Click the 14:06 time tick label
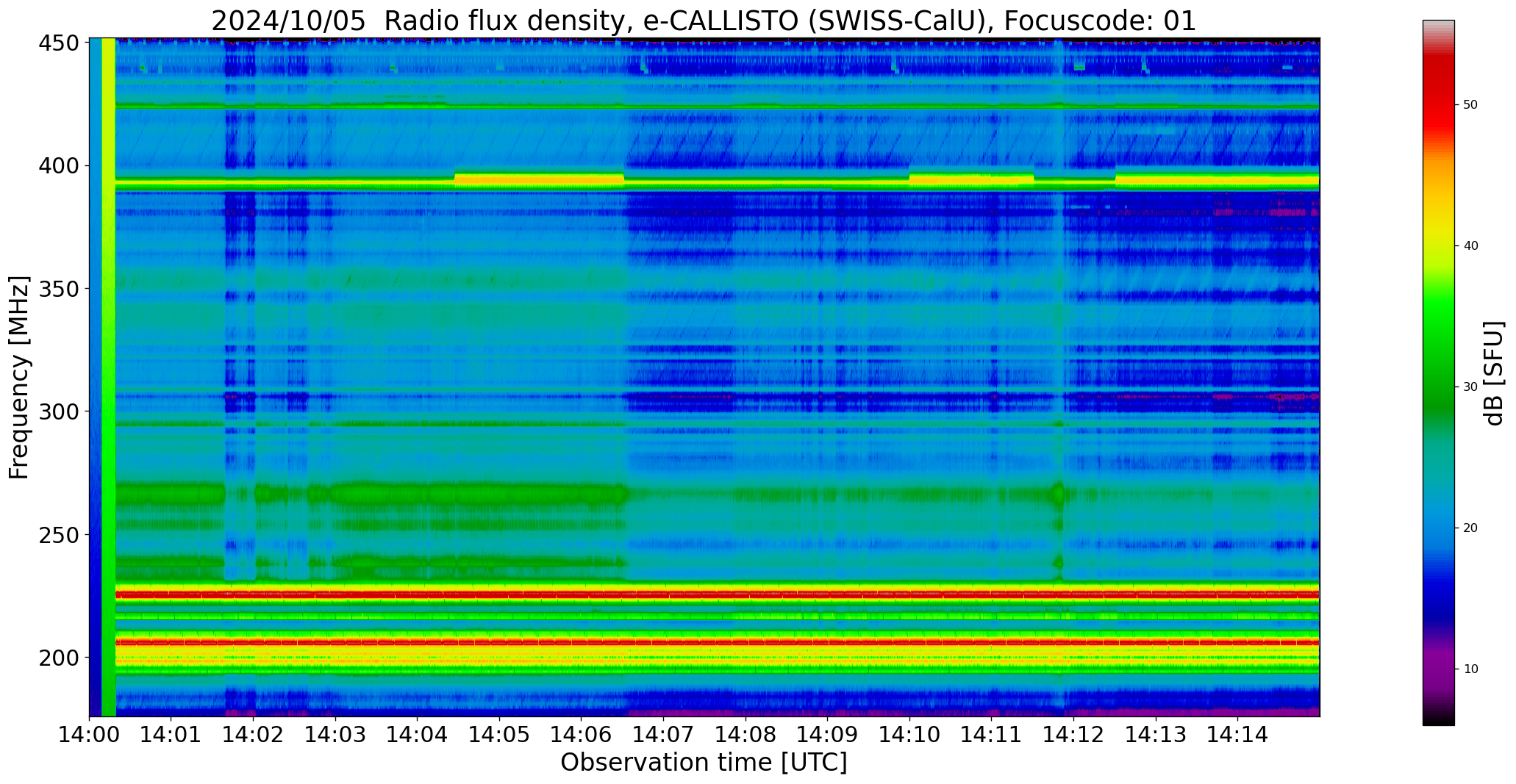 click(582, 733)
